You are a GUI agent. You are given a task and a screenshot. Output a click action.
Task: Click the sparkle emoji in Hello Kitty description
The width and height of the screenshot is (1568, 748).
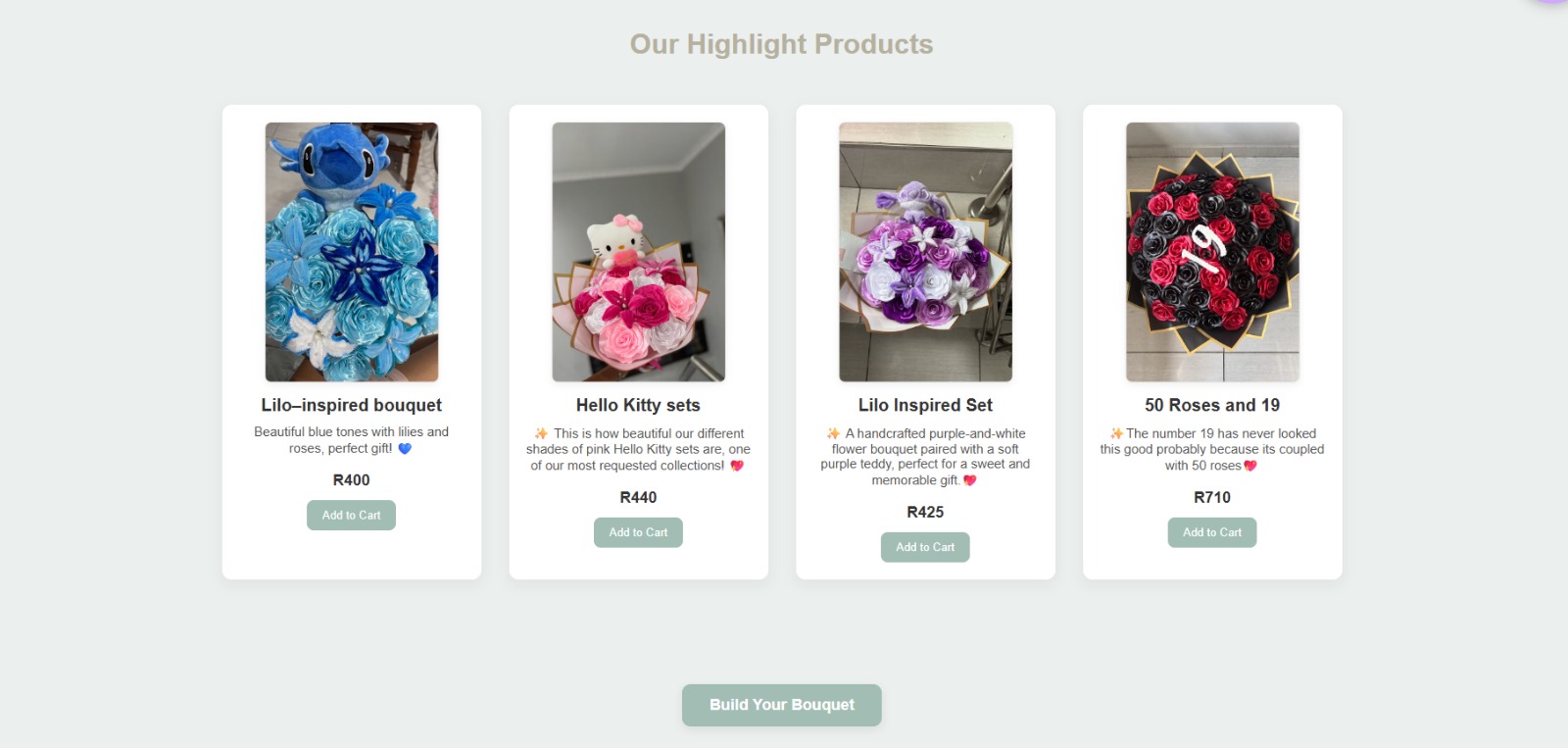click(x=541, y=433)
